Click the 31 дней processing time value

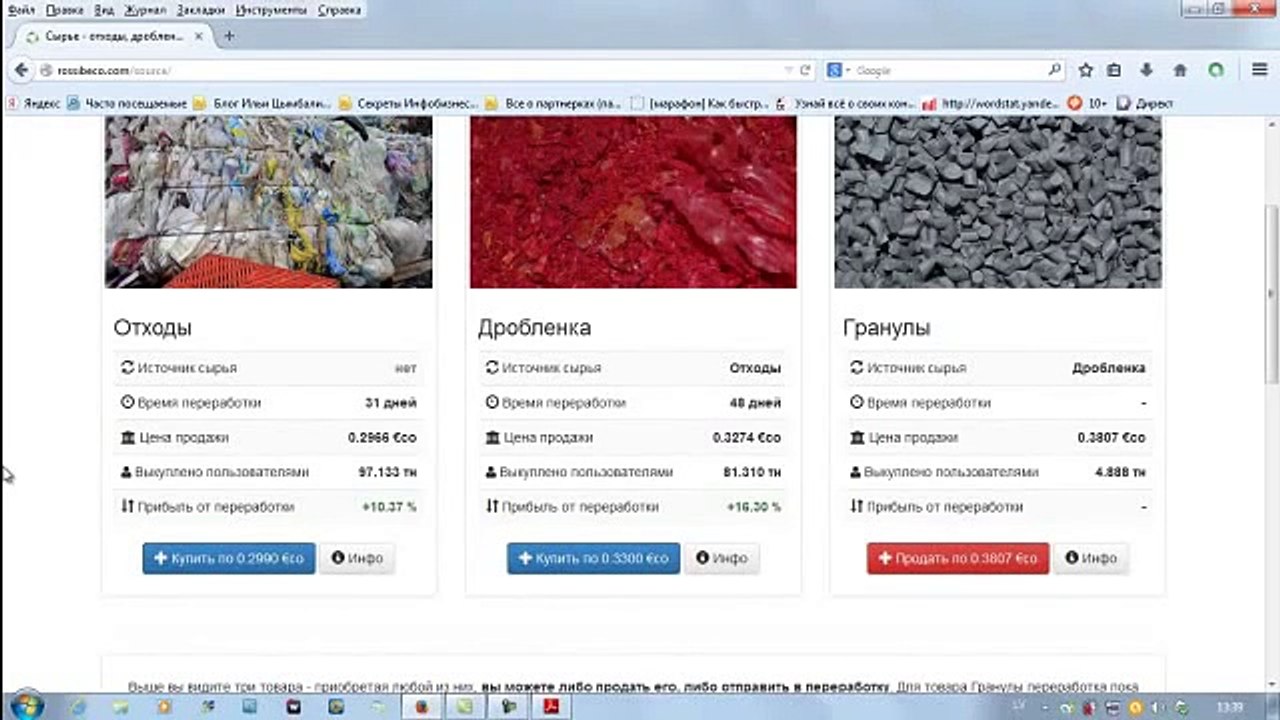(391, 403)
